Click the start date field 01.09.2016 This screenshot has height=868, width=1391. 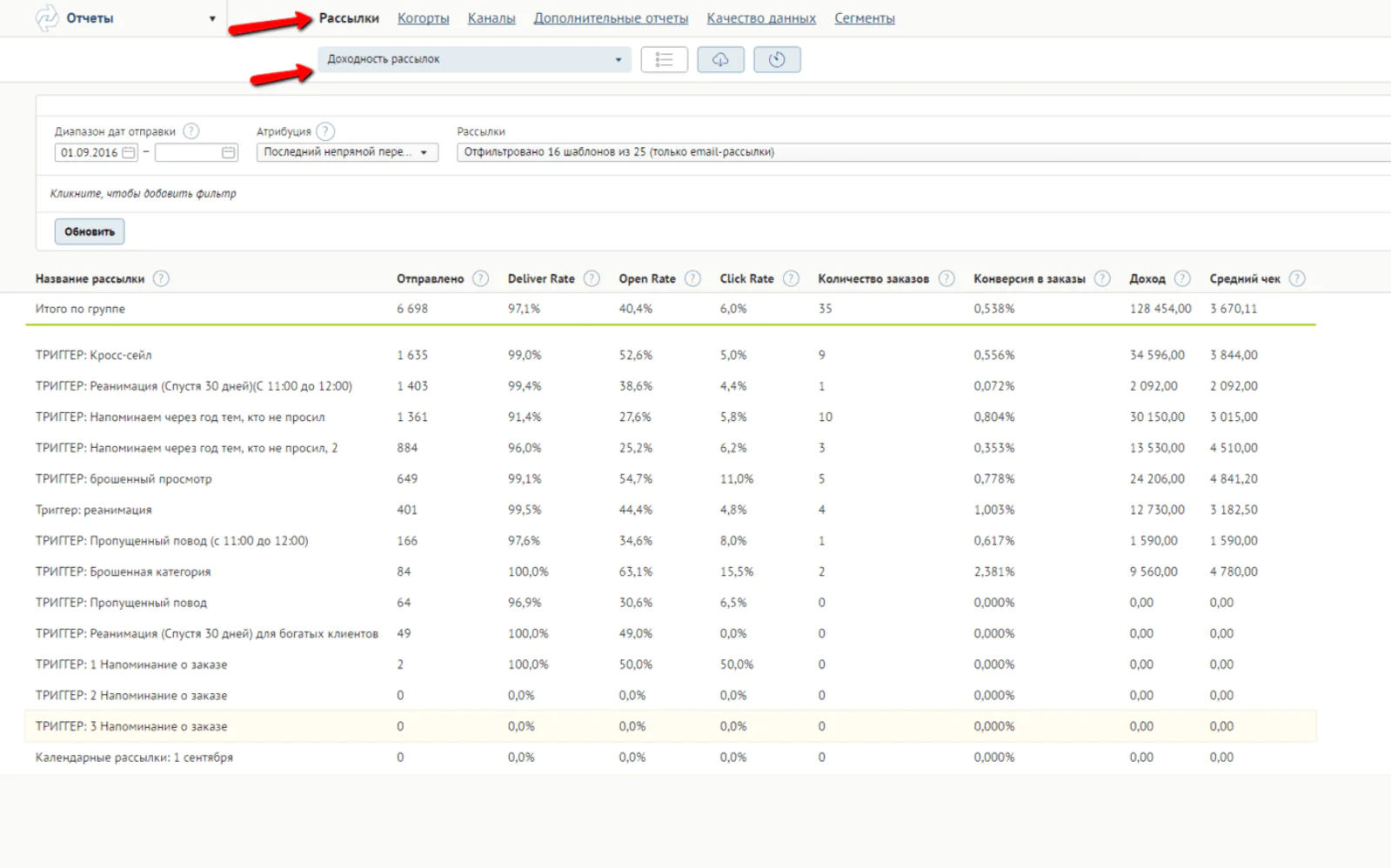[97, 152]
